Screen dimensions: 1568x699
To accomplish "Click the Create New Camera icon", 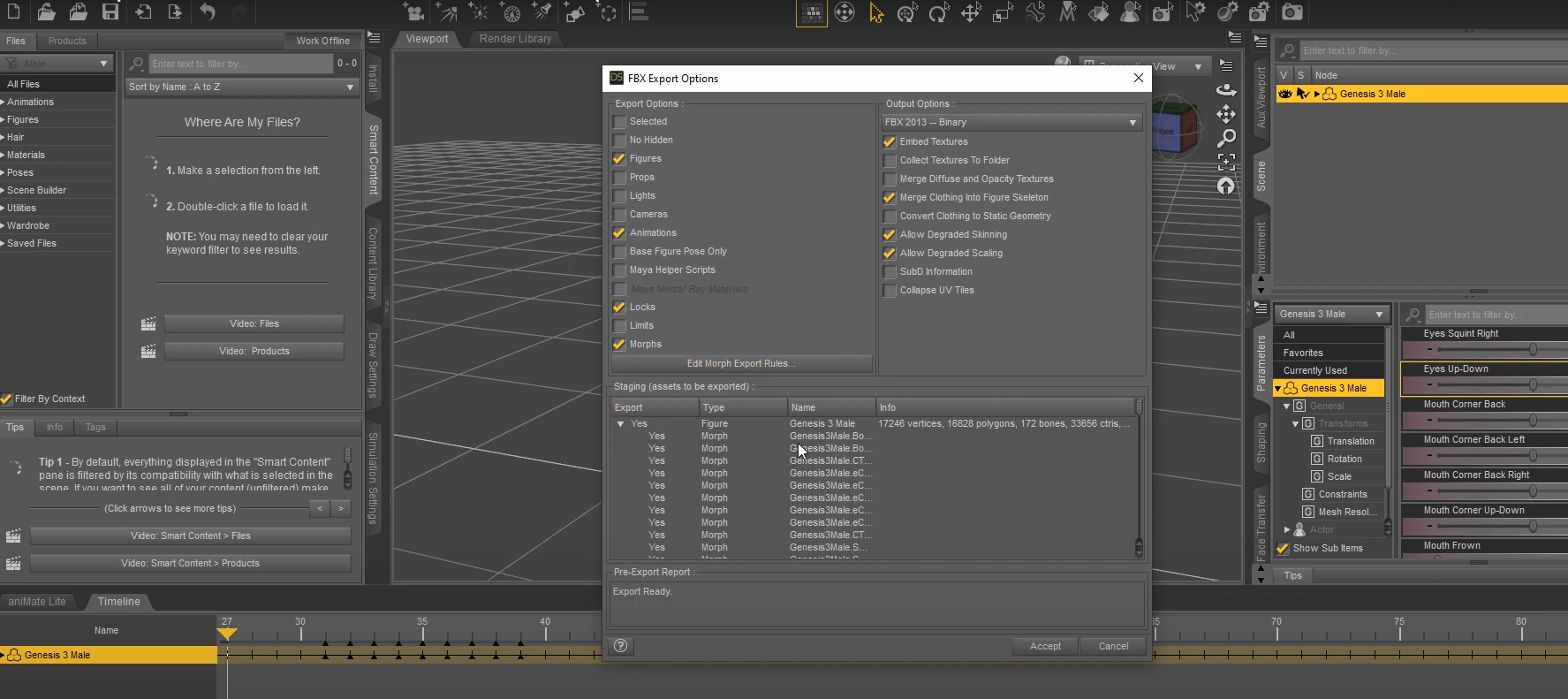I will click(x=413, y=11).
